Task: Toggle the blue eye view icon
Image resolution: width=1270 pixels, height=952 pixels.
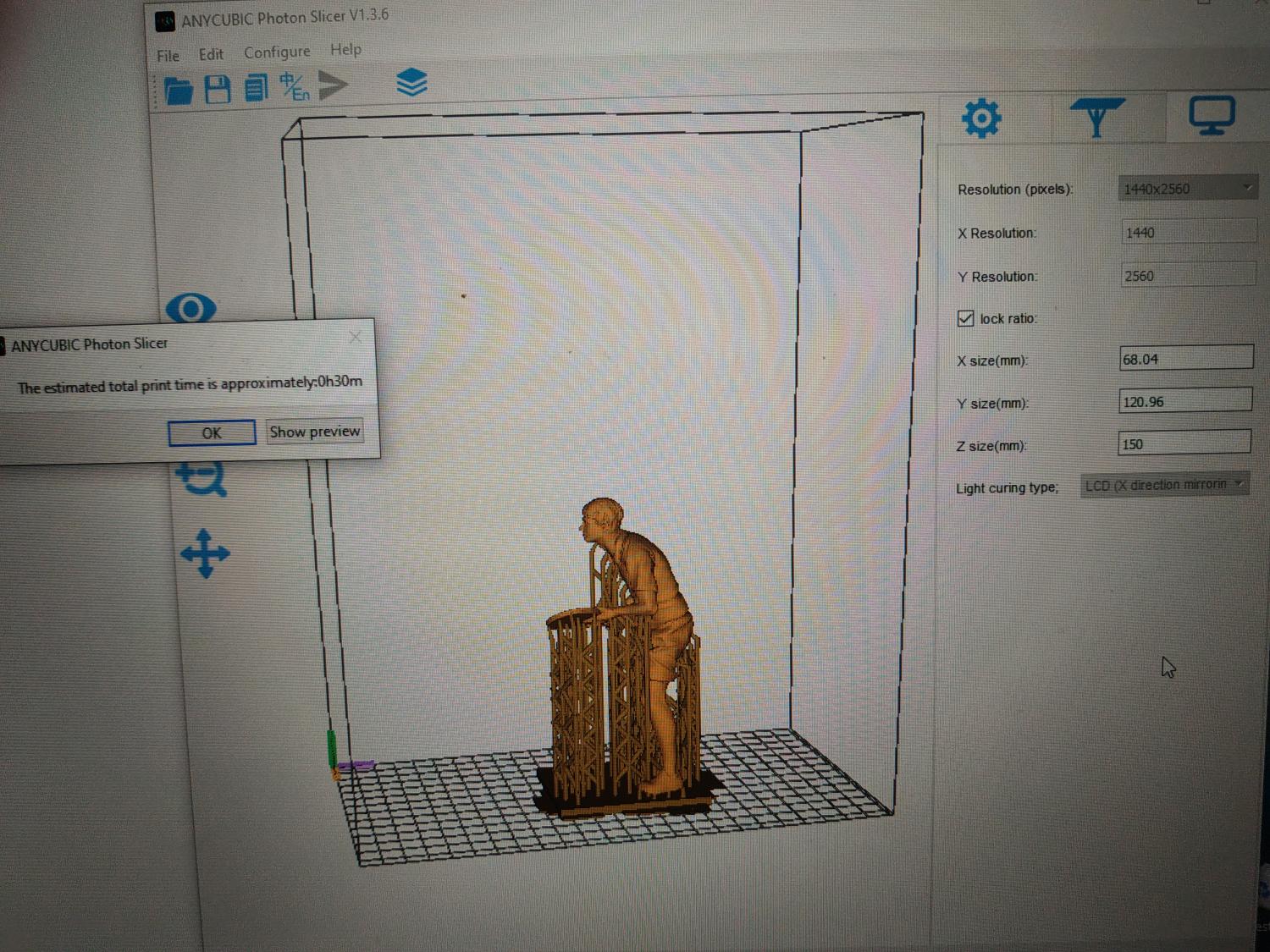Action: (191, 308)
